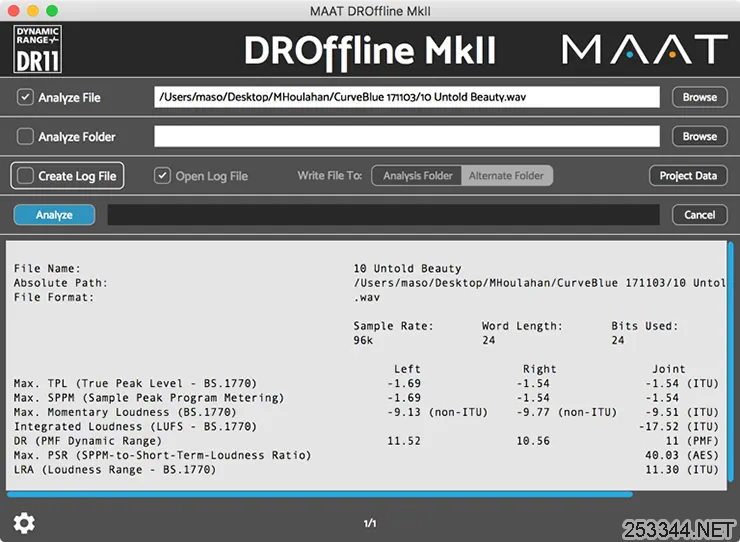Browse for a folder to analyze
The height and width of the screenshot is (542, 740).
pyautogui.click(x=699, y=136)
